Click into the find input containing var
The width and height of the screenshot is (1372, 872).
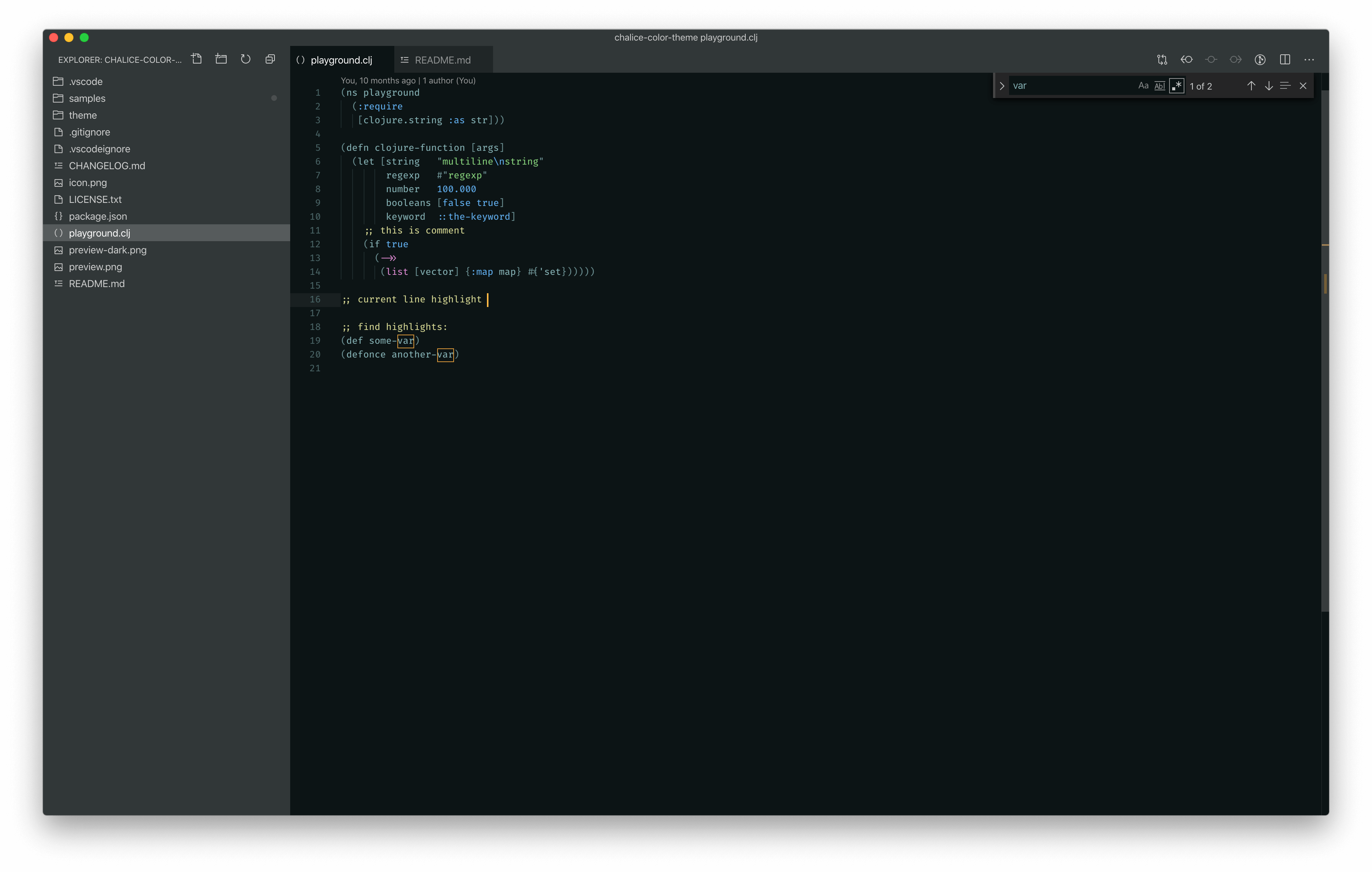1071,86
